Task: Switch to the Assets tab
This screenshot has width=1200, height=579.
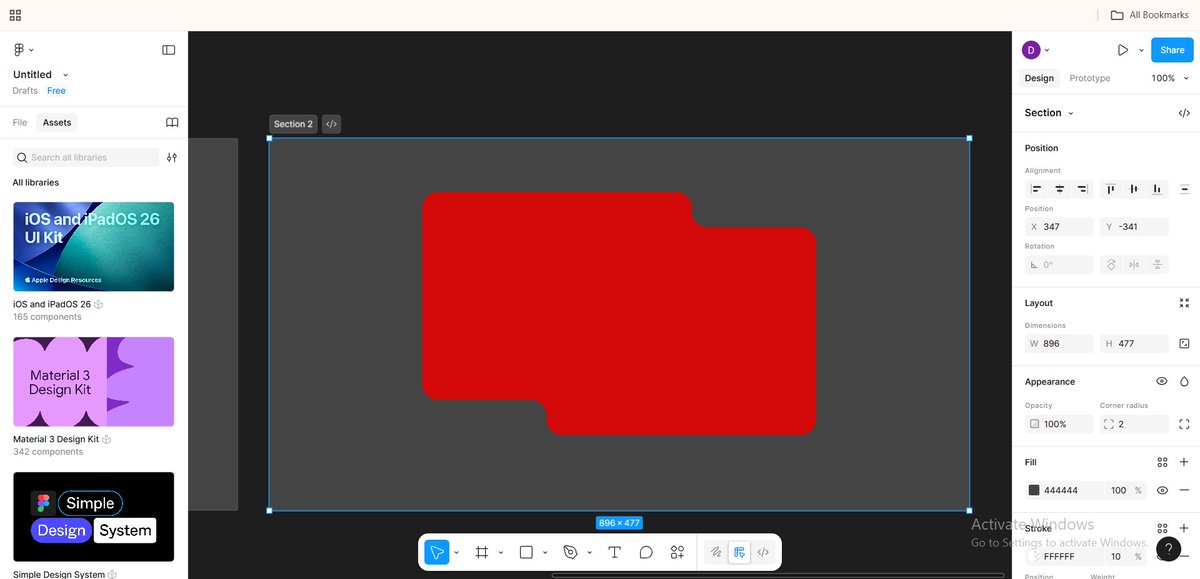Action: [x=57, y=122]
